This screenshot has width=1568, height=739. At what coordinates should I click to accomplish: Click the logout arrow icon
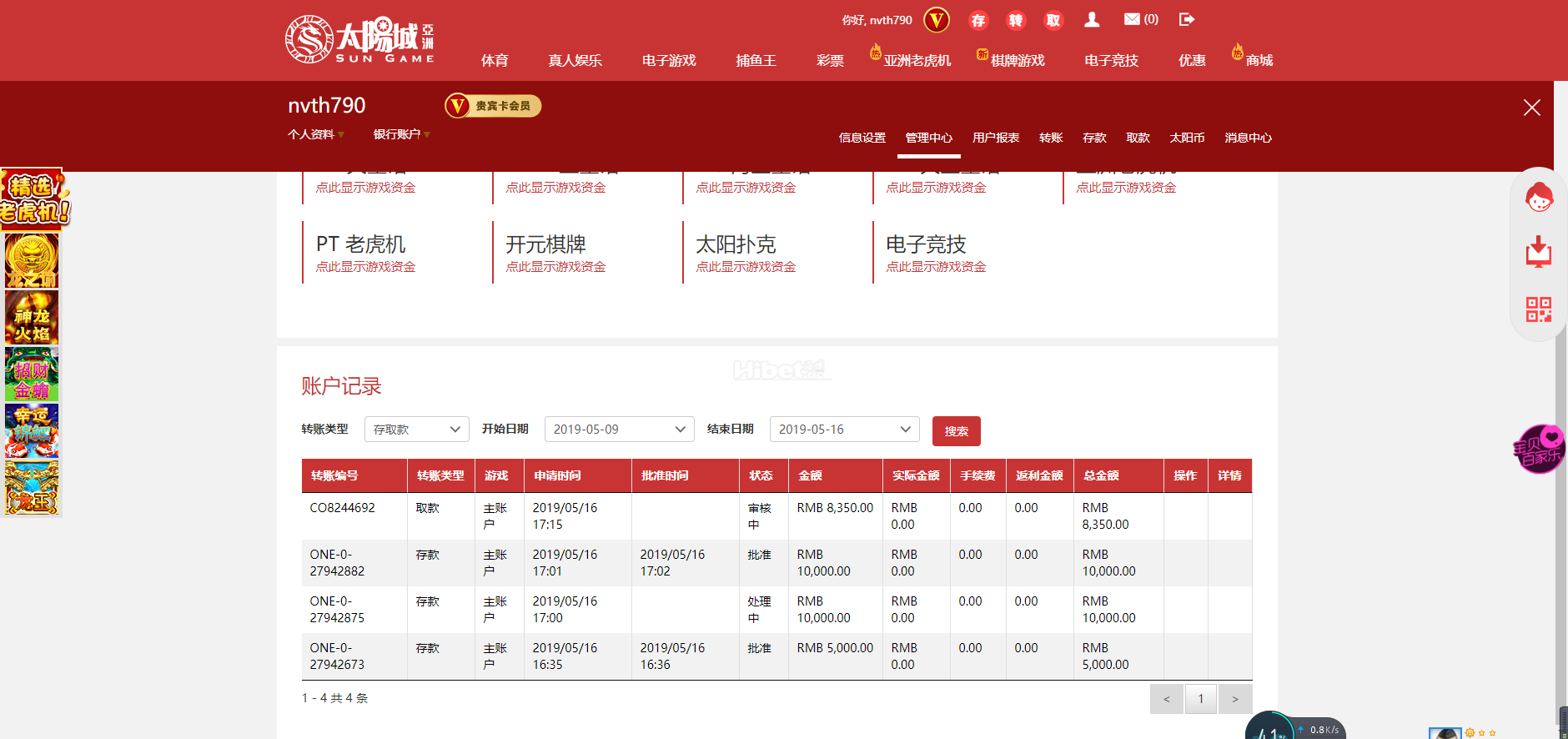pyautogui.click(x=1187, y=19)
